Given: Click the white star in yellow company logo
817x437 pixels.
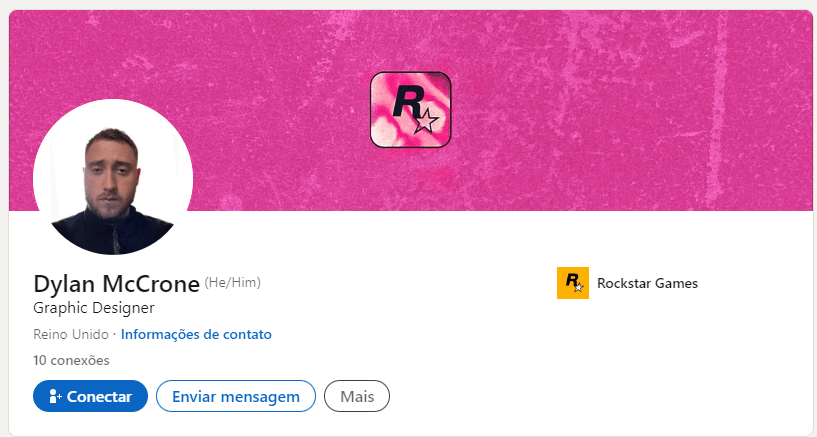Looking at the screenshot, I should click(578, 287).
